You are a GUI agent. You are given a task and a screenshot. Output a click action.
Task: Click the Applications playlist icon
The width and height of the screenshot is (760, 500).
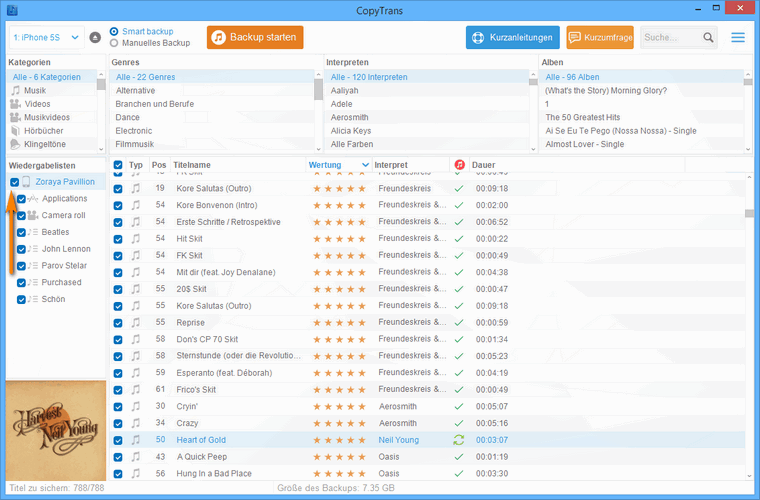pyautogui.click(x=33, y=199)
